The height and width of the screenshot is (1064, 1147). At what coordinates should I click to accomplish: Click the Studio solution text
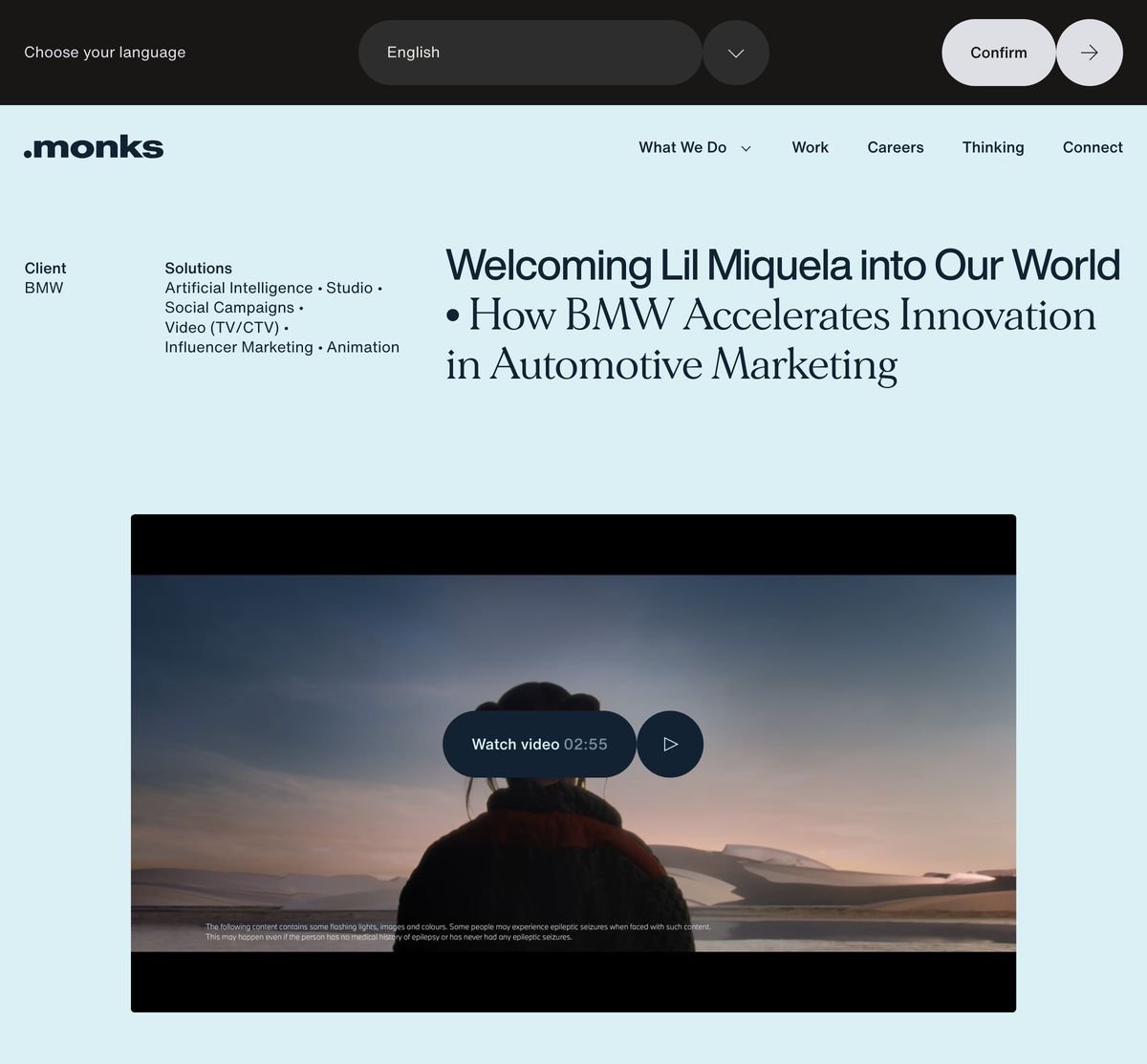click(x=350, y=288)
